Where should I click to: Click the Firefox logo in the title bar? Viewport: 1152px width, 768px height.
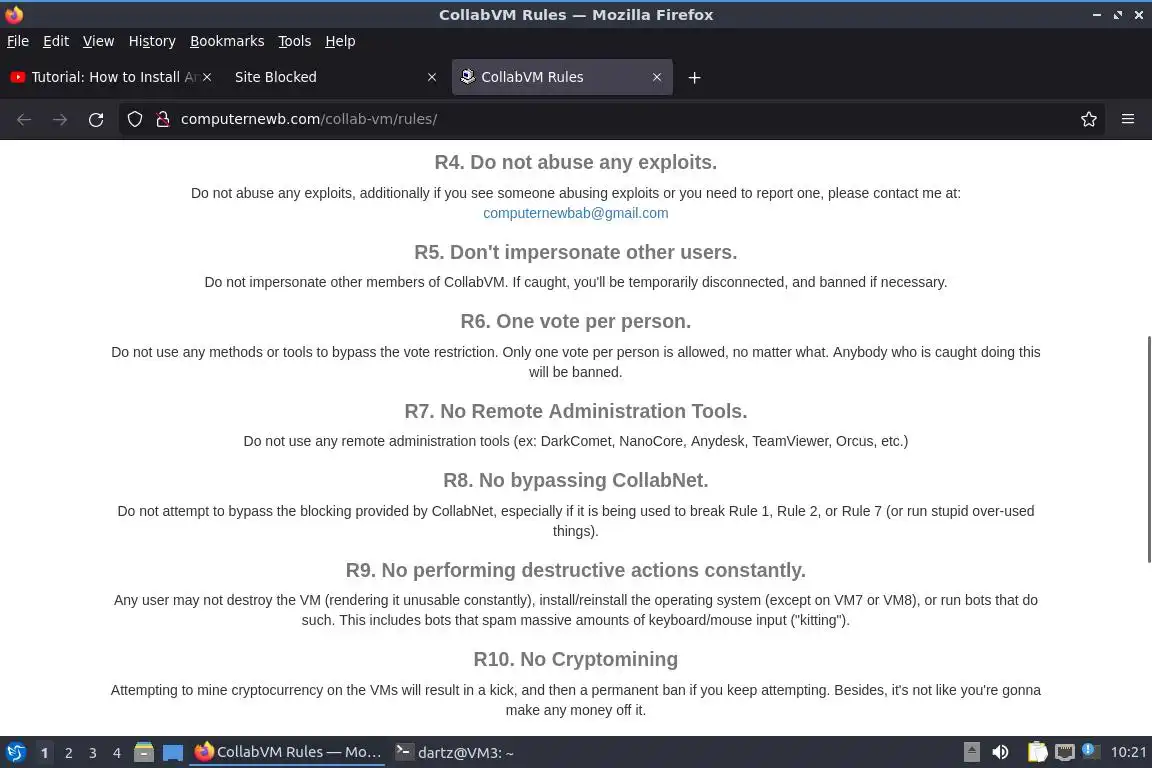[14, 14]
